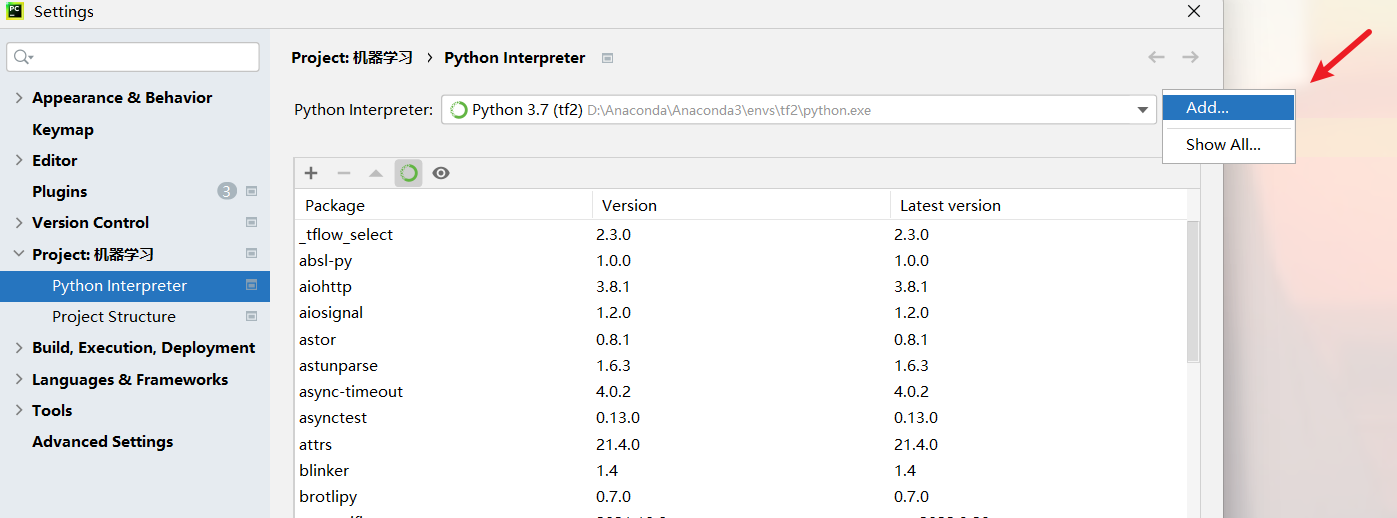Viewport: 1397px width, 518px height.
Task: Click the project-level settings icon beside breadcrumb
Action: [x=607, y=58]
